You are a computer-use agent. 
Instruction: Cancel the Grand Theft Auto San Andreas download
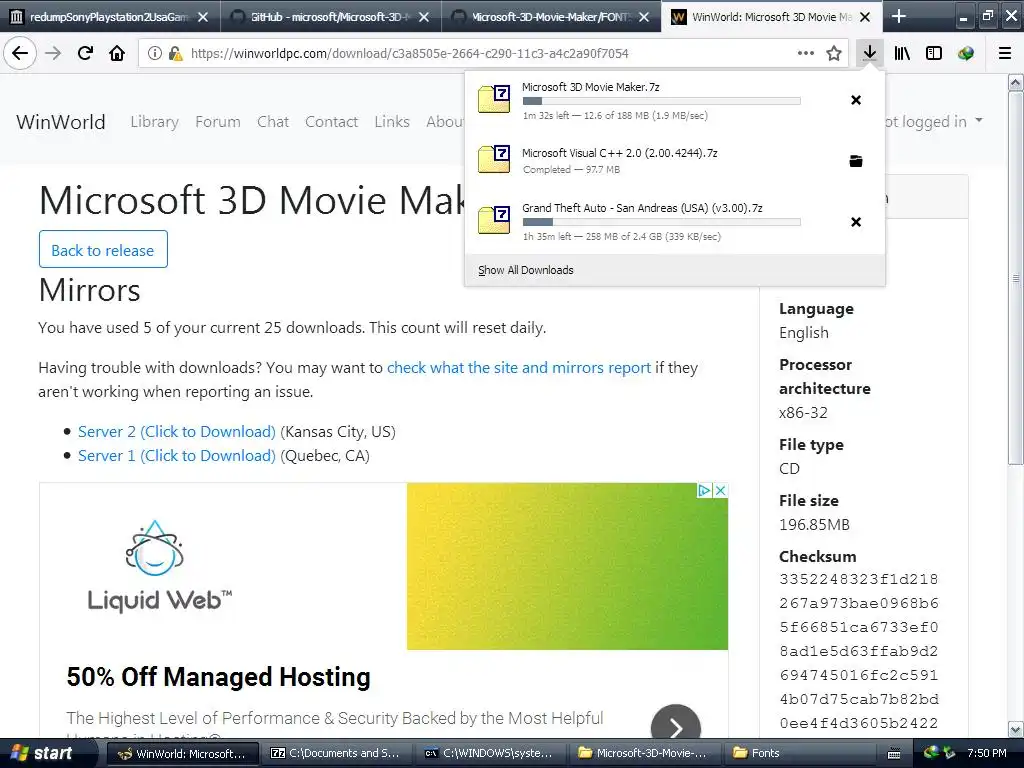(856, 222)
